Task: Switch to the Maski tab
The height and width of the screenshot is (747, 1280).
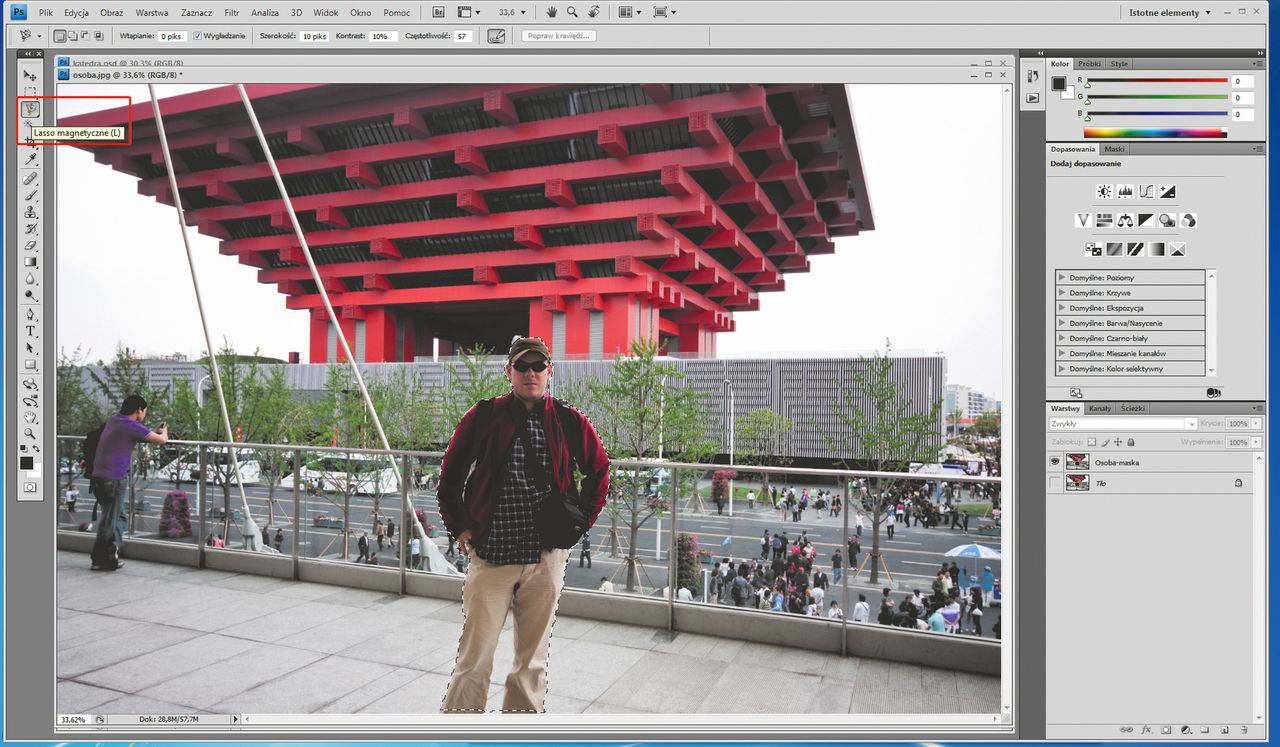Action: point(1114,149)
